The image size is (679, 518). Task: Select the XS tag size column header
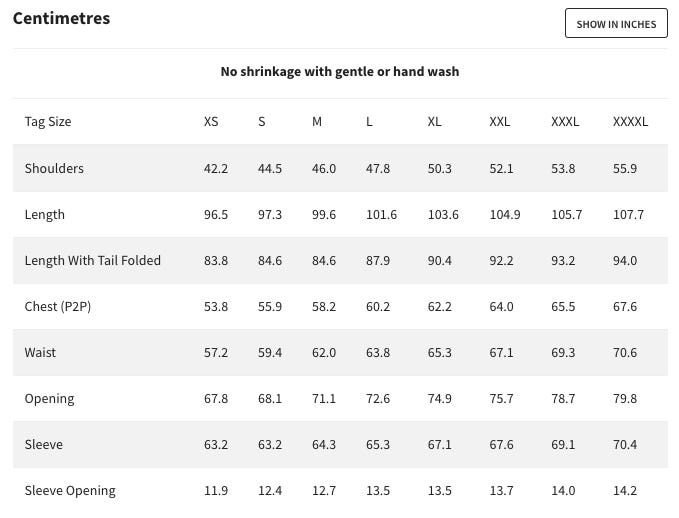click(x=211, y=122)
